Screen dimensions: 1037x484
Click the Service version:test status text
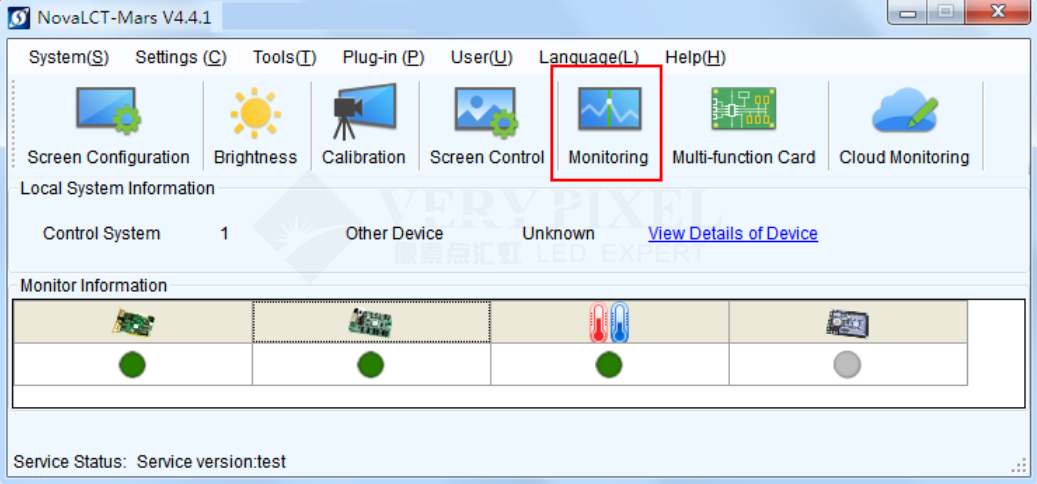pyautogui.click(x=212, y=462)
